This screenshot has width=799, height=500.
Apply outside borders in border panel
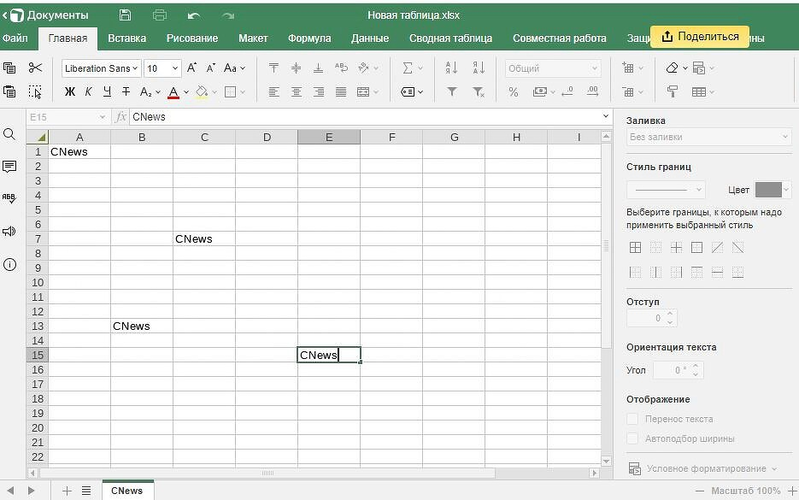click(x=697, y=248)
